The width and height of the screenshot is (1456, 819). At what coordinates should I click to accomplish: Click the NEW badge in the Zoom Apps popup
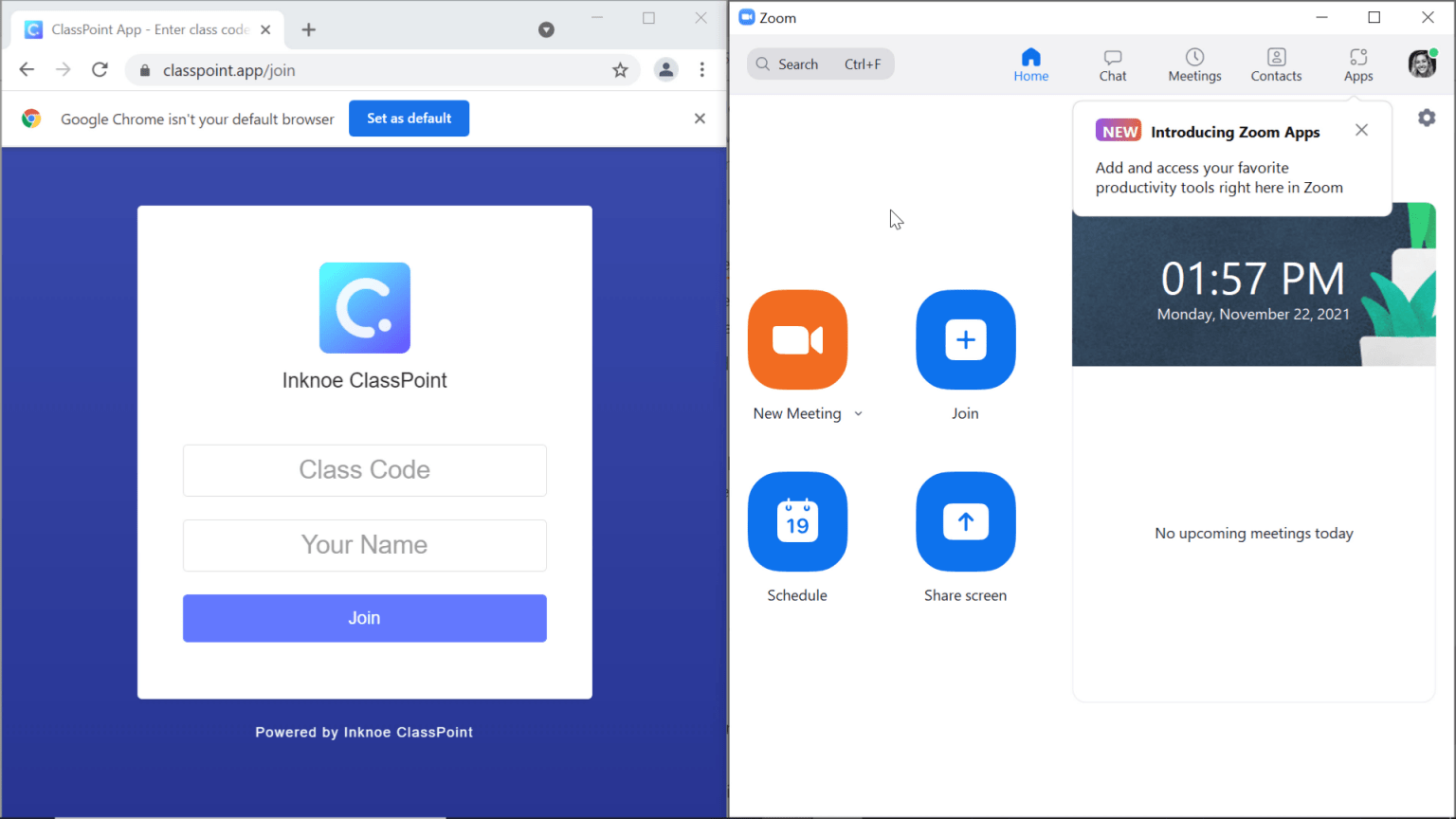(x=1119, y=131)
